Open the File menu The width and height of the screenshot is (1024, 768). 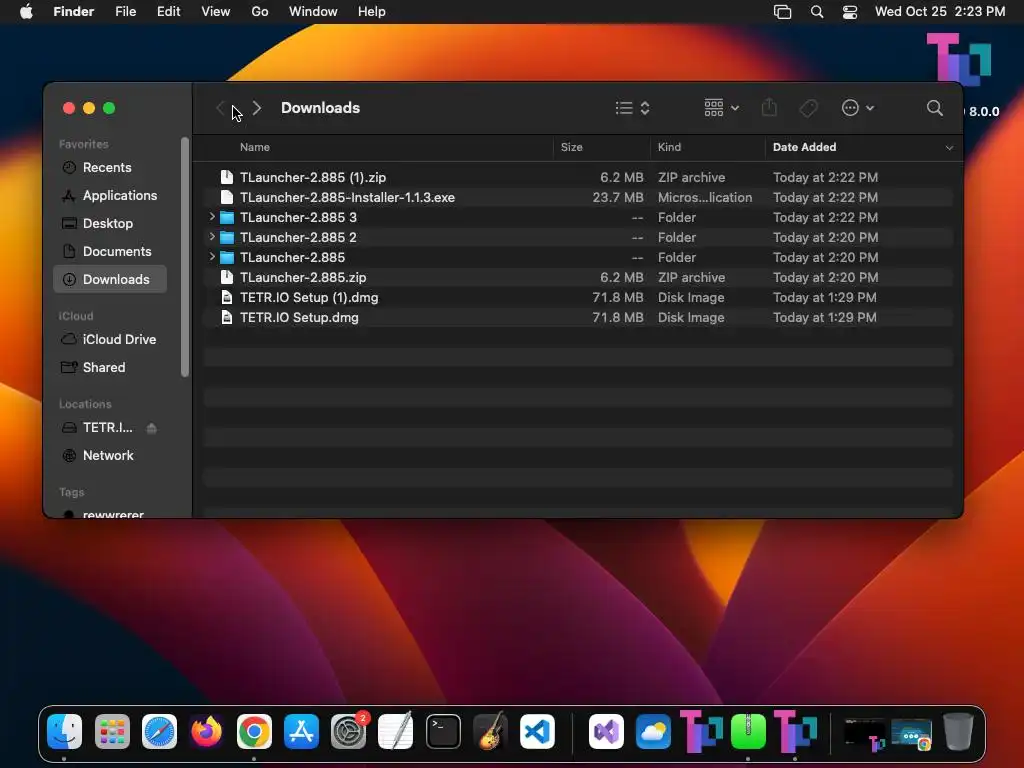[x=125, y=12]
